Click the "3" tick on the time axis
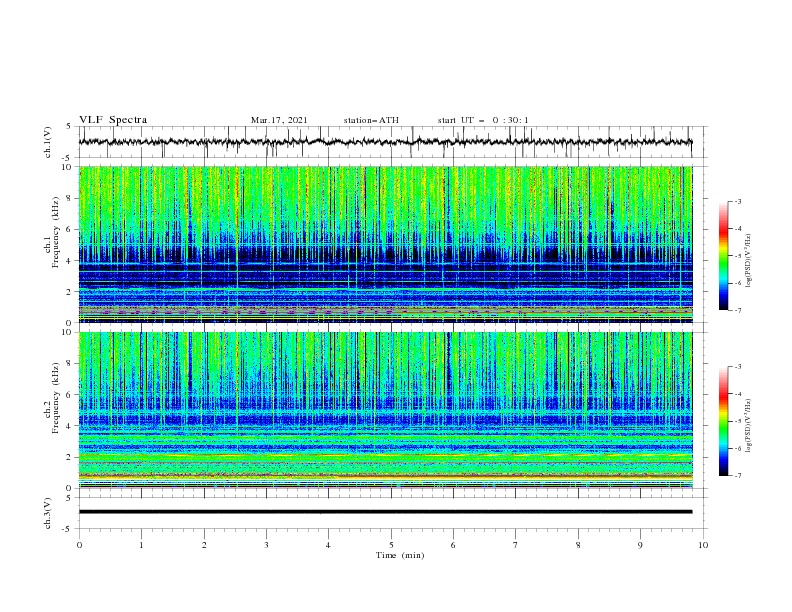The height and width of the screenshot is (612, 792). click(266, 545)
